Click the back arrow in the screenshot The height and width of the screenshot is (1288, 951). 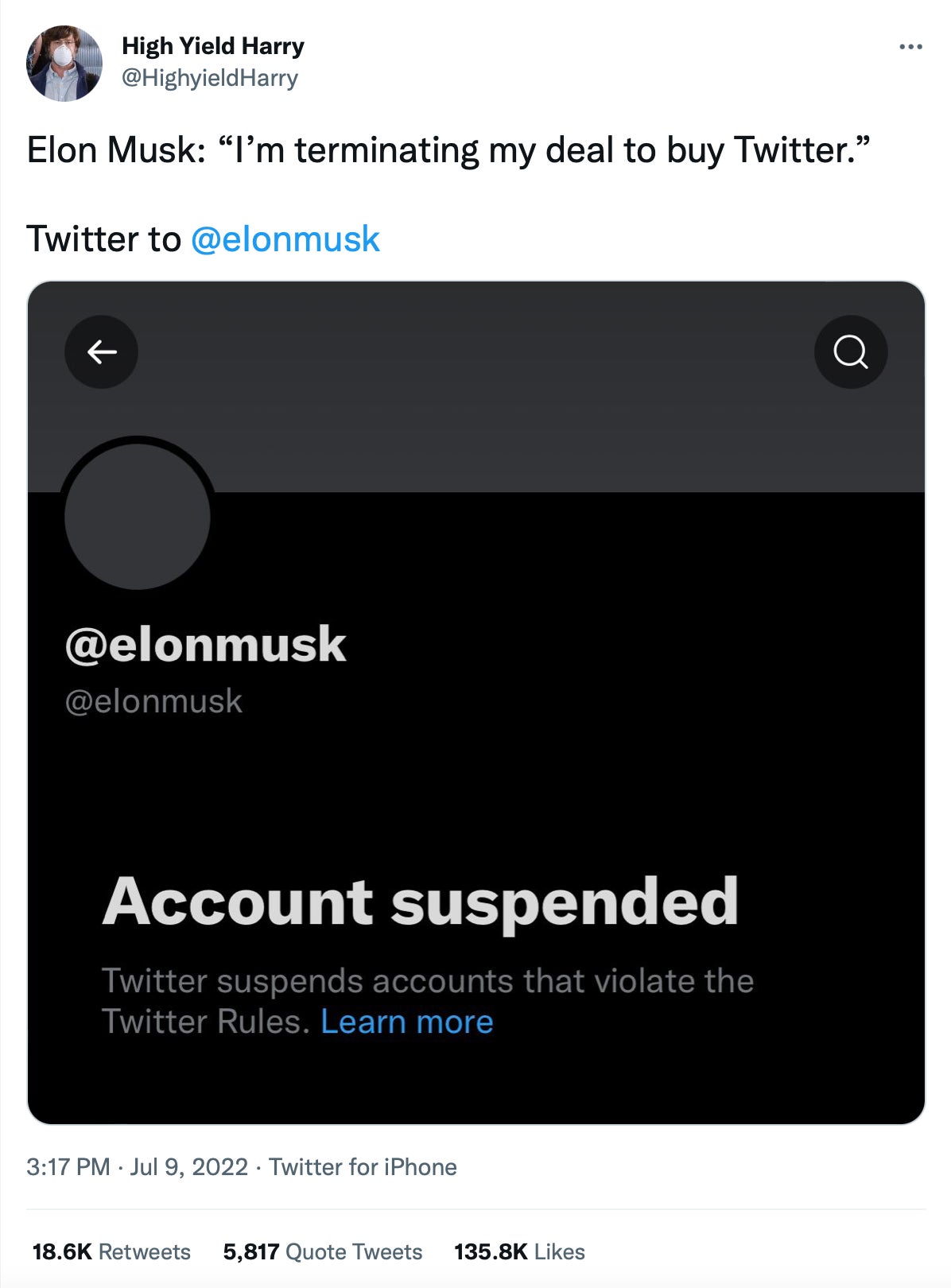point(101,351)
